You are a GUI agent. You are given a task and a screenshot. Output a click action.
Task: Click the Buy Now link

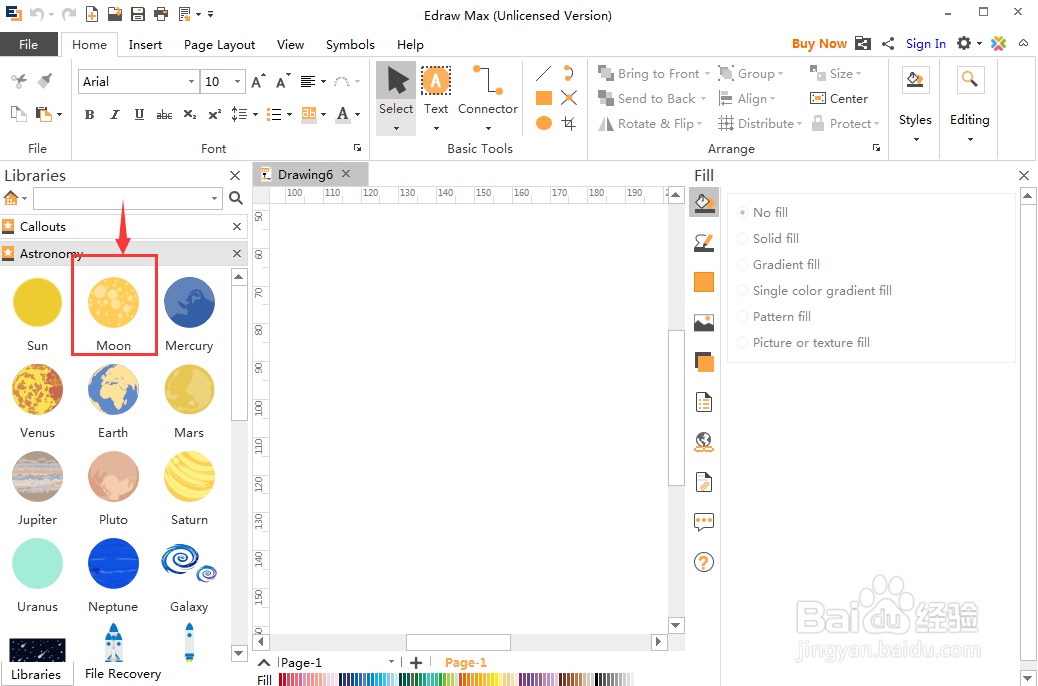[x=819, y=44]
